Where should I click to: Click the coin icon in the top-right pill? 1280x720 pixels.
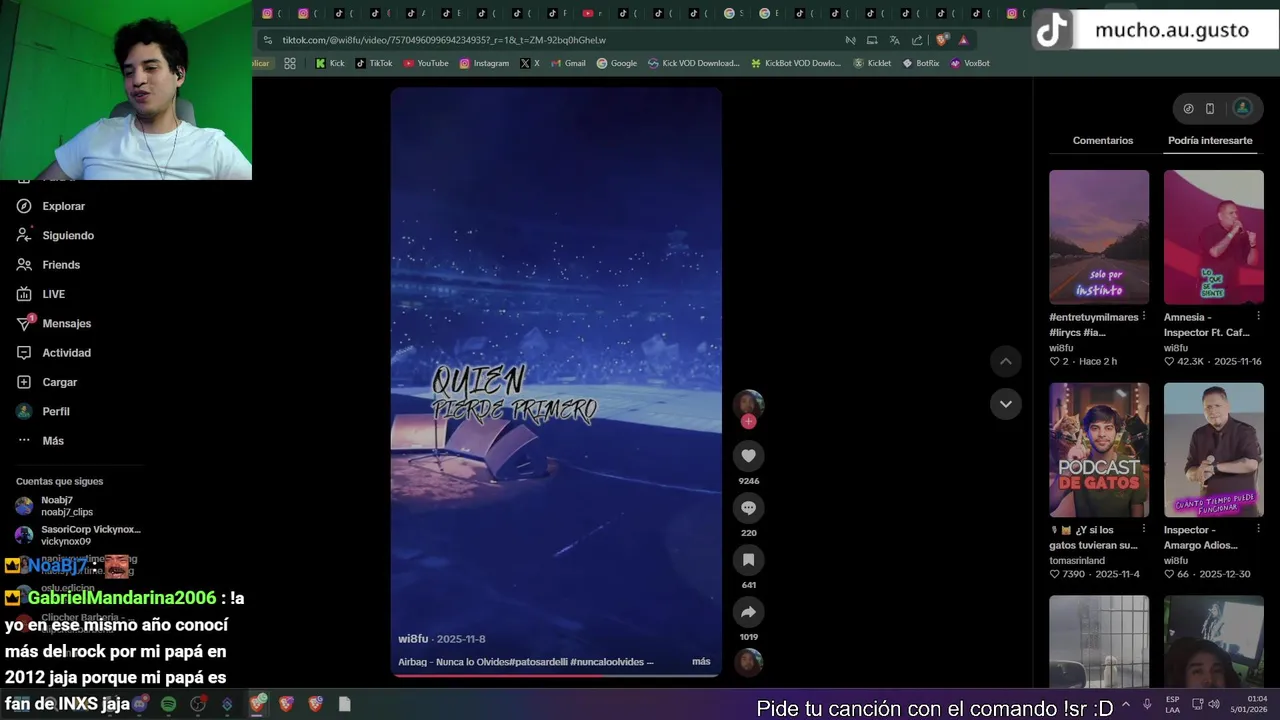(1188, 108)
